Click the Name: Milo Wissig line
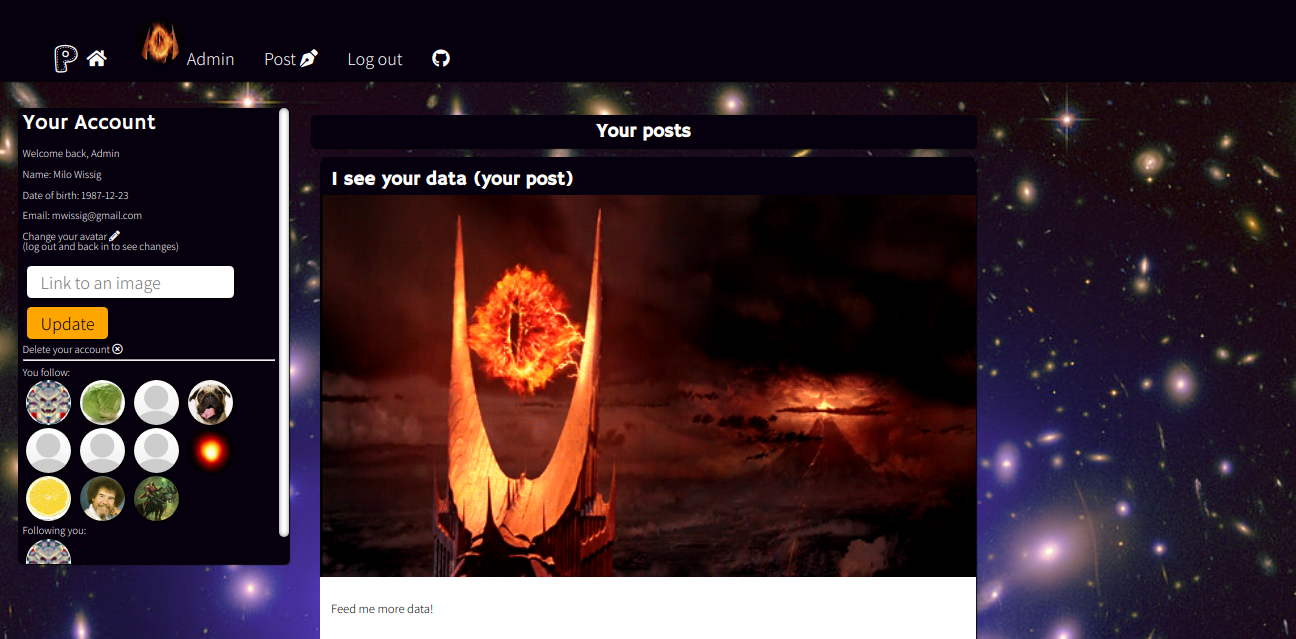1296x639 pixels. (62, 174)
